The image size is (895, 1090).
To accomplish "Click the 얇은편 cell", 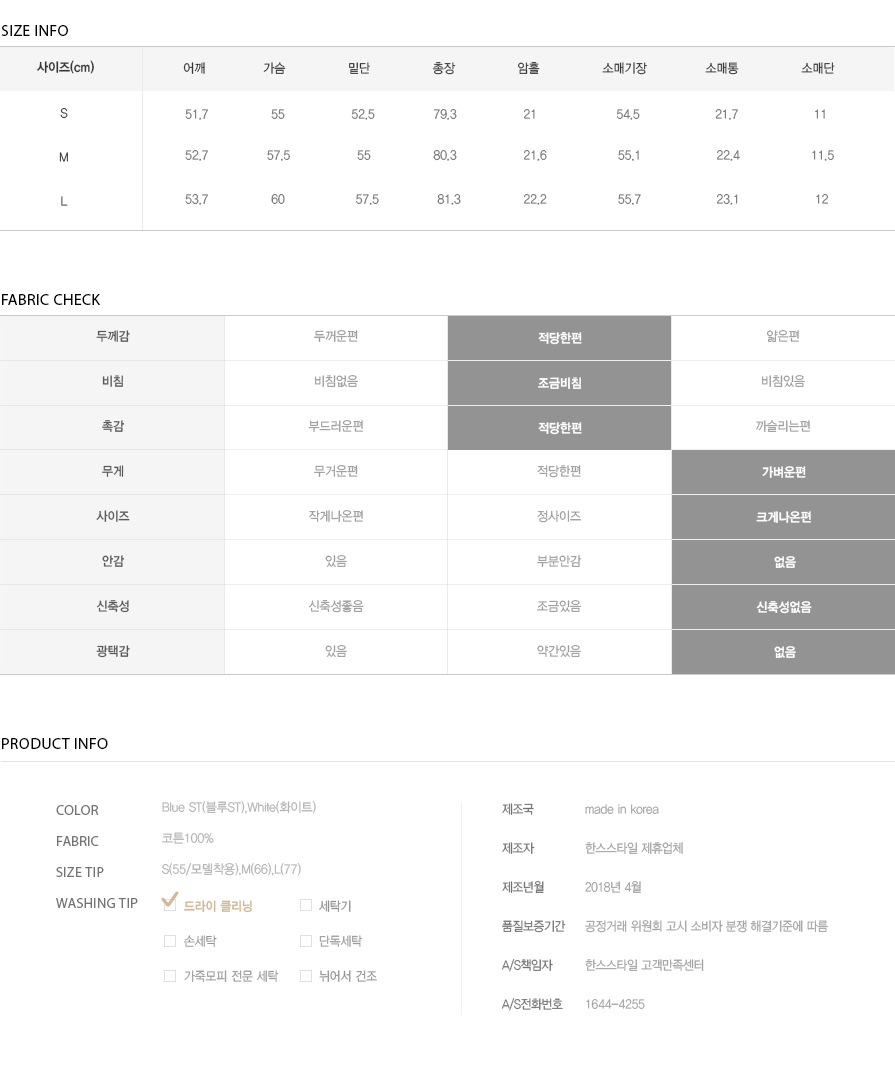I will (x=783, y=336).
